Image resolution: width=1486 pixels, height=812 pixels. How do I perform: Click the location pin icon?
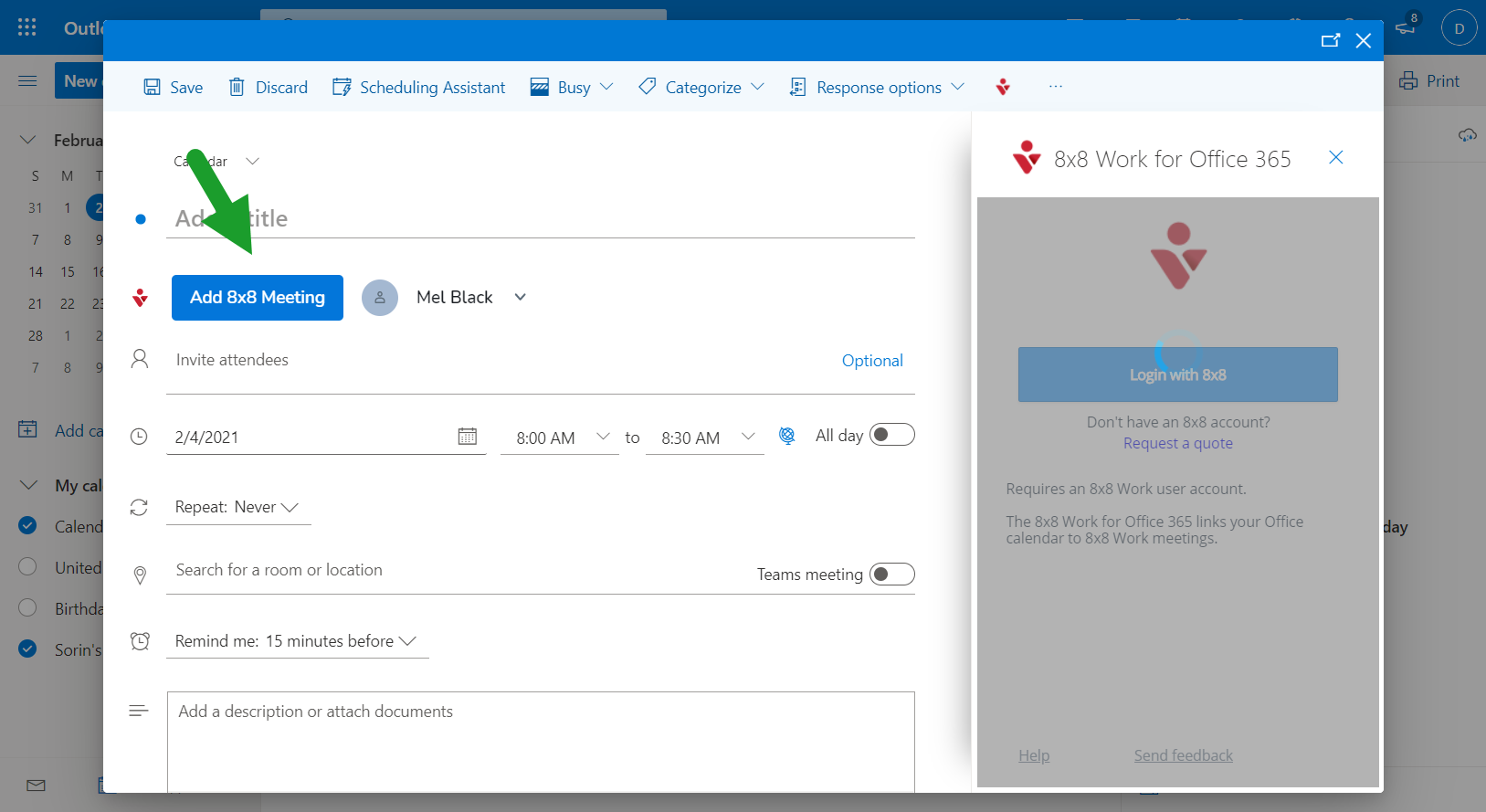140,575
